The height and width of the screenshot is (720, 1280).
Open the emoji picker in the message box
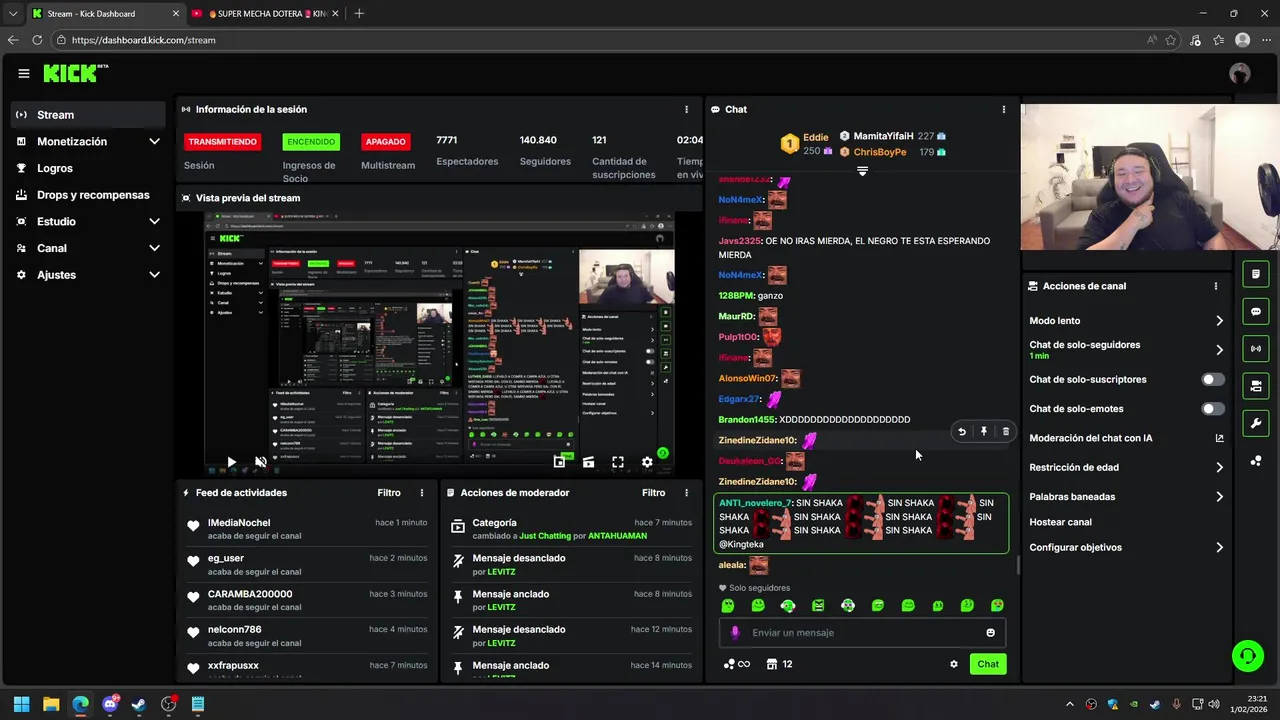click(991, 632)
